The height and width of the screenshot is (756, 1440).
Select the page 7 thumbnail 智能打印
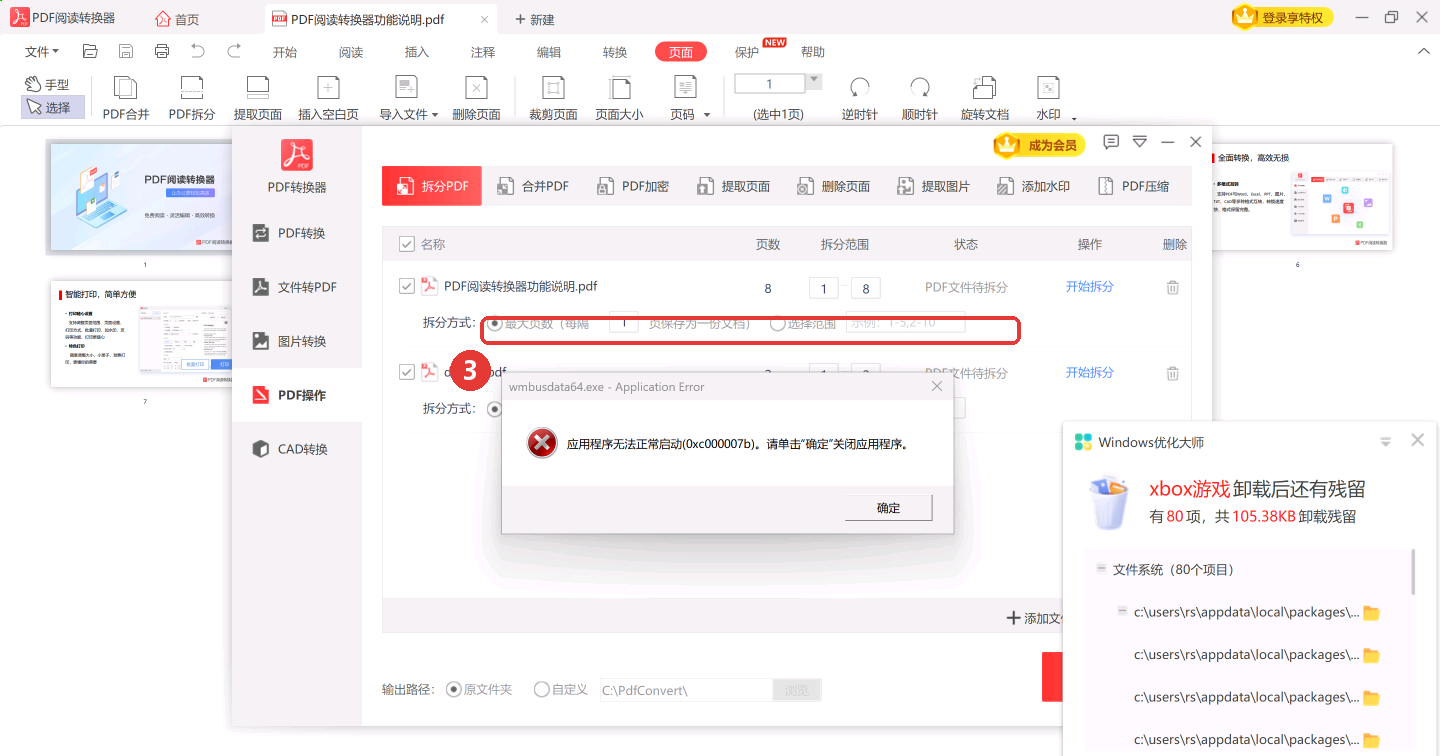point(141,333)
